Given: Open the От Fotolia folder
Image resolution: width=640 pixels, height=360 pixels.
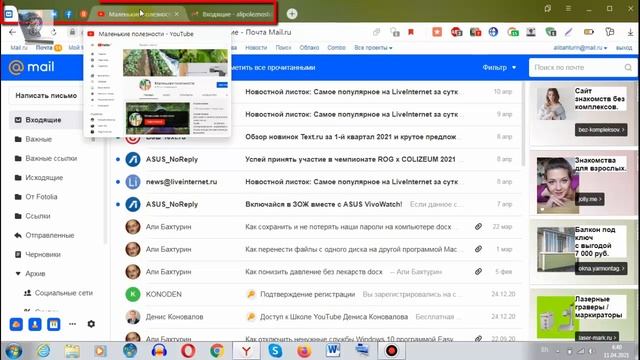Looking at the screenshot, I should tap(41, 197).
